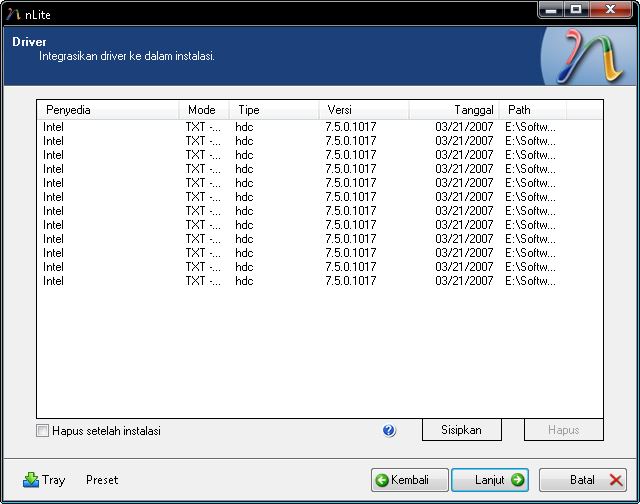The height and width of the screenshot is (504, 640).
Task: Sort by the Tipe column header
Action: point(274,110)
